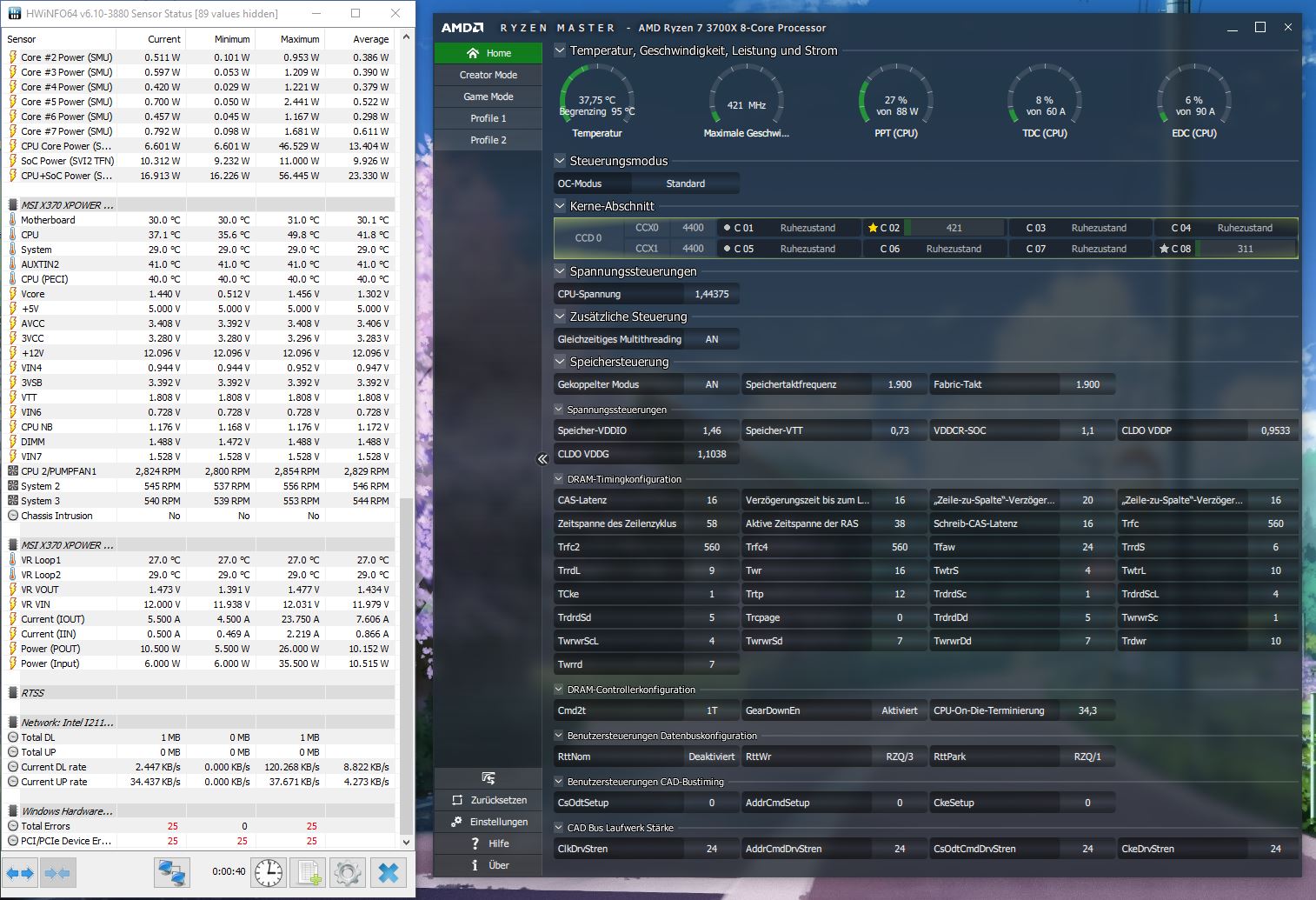Viewport: 1316px width, 900px height.
Task: Open Profile 2
Action: [x=489, y=140]
